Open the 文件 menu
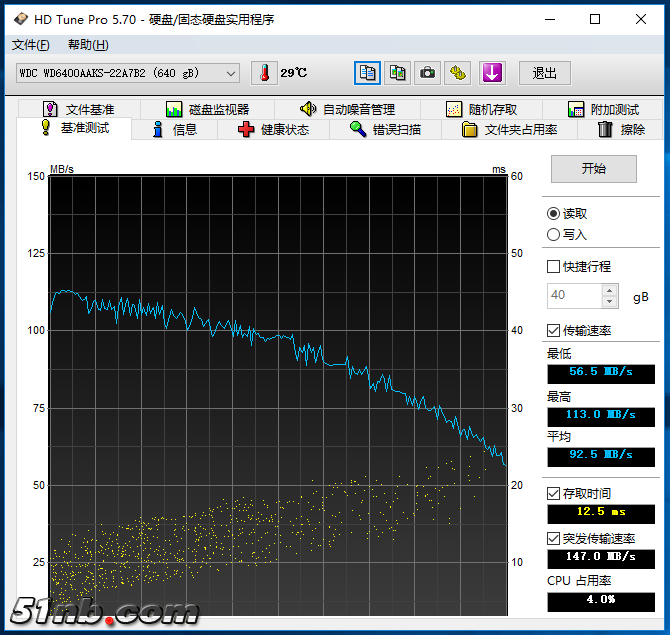670x635 pixels. pyautogui.click(x=30, y=45)
